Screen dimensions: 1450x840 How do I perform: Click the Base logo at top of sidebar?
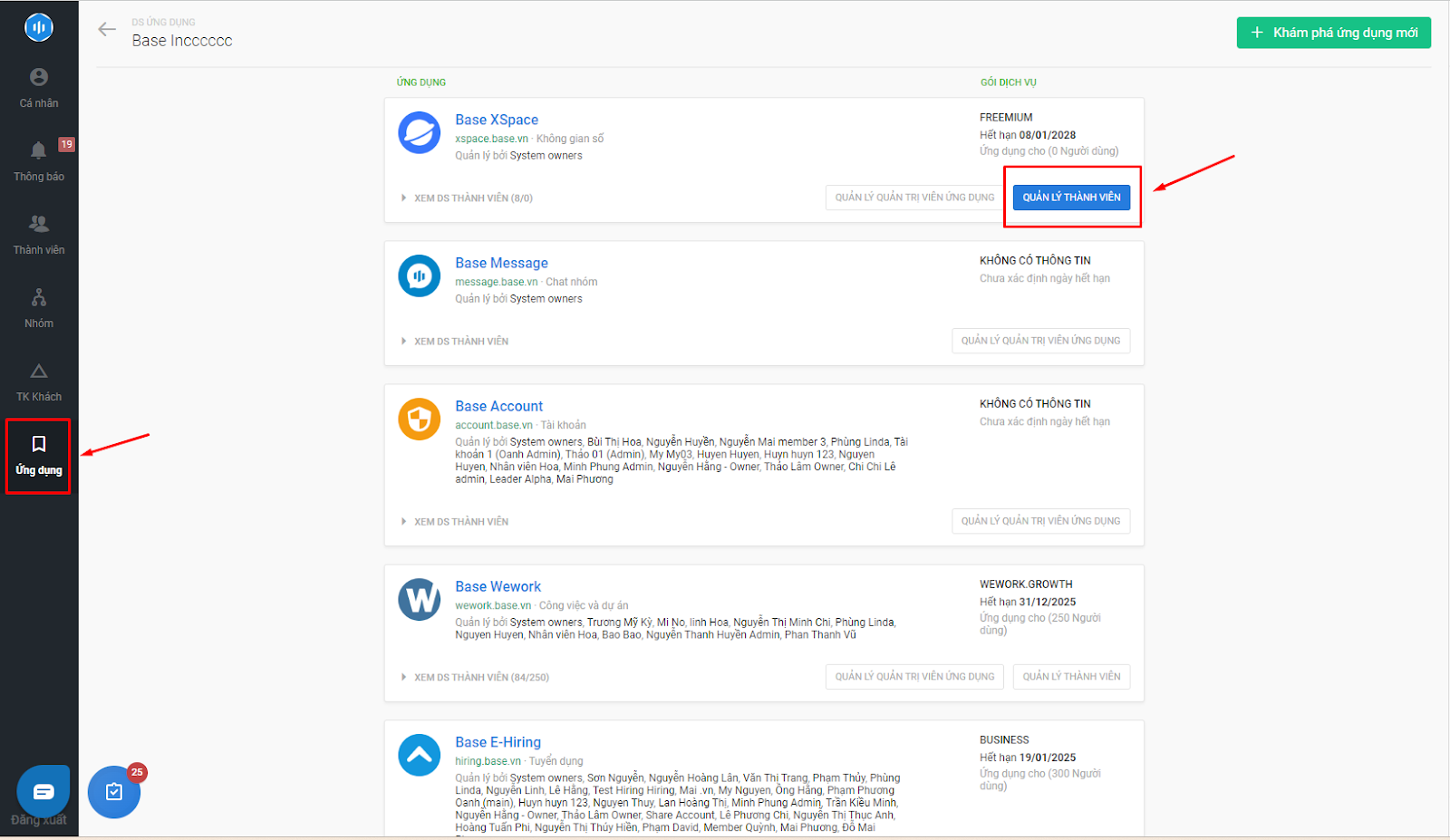click(x=39, y=27)
